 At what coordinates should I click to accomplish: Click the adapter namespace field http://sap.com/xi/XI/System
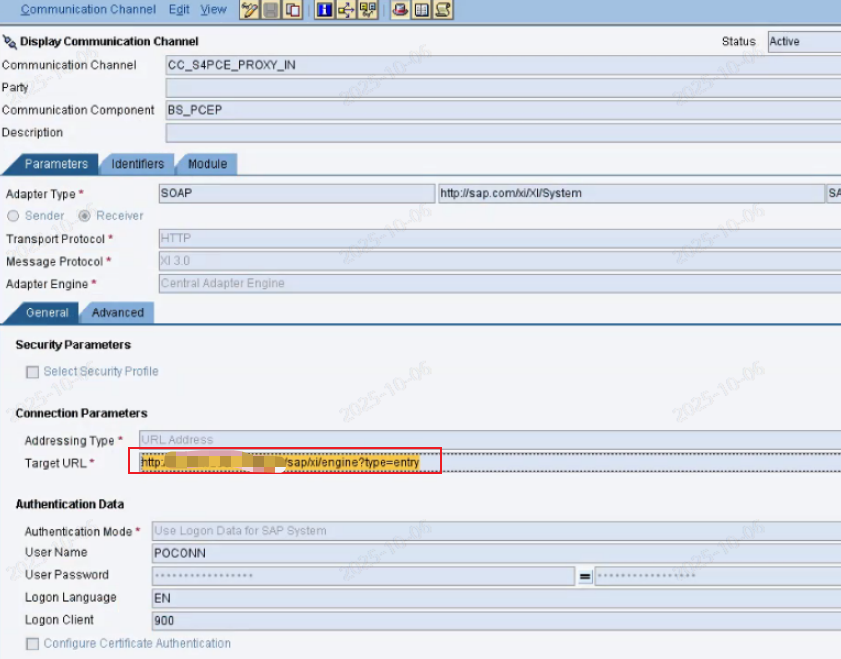(631, 194)
